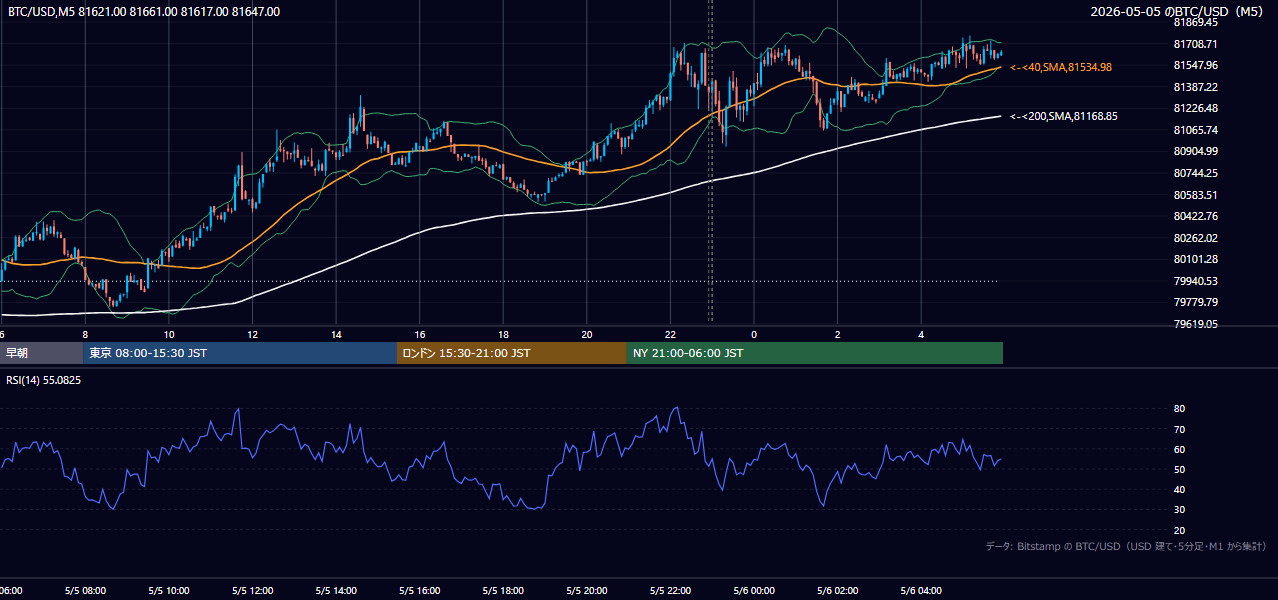Image resolution: width=1278 pixels, height=600 pixels.
Task: Click hour label 12 below the price chart
Action: (x=252, y=335)
